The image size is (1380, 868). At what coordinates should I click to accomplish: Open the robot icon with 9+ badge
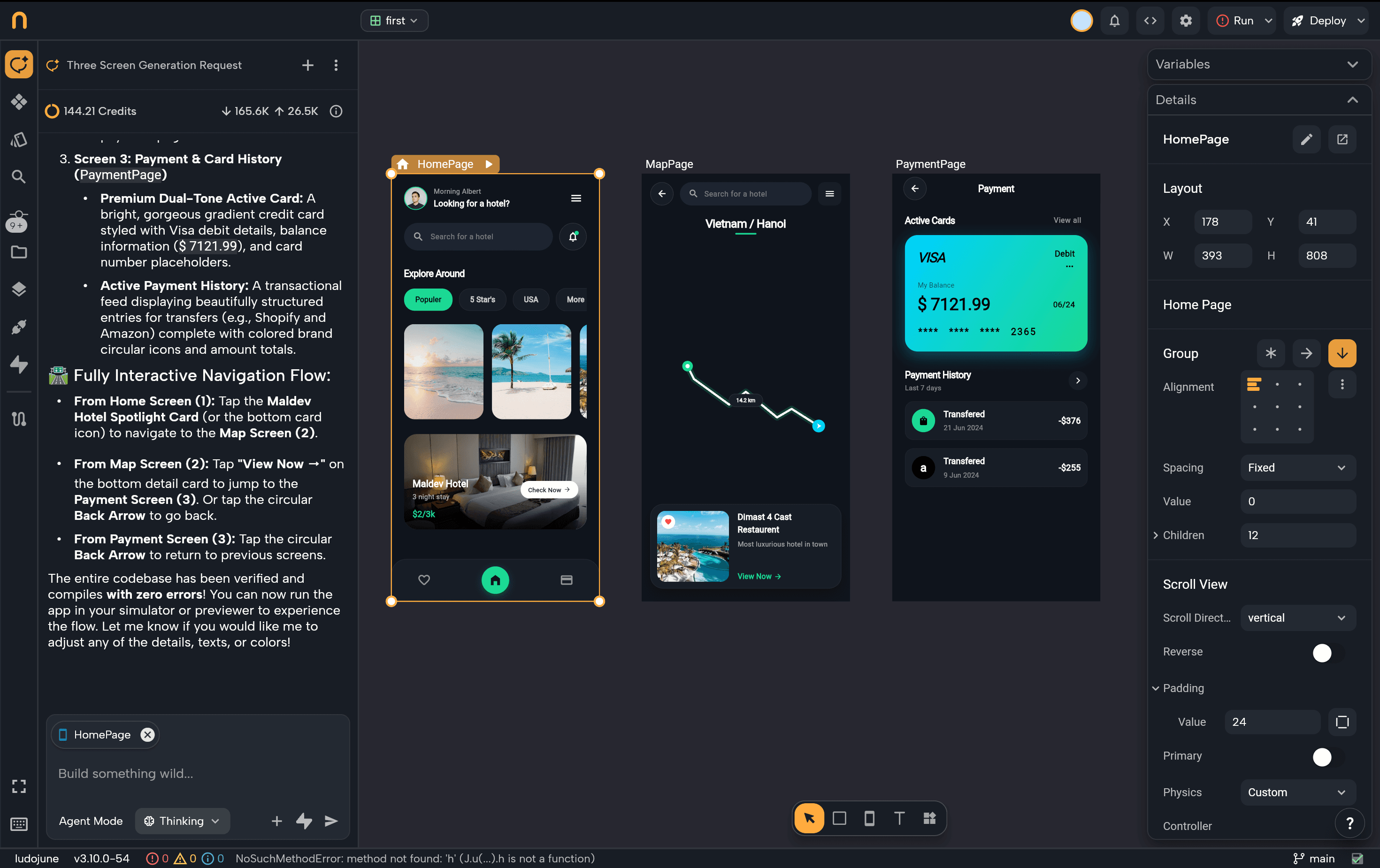pyautogui.click(x=17, y=221)
